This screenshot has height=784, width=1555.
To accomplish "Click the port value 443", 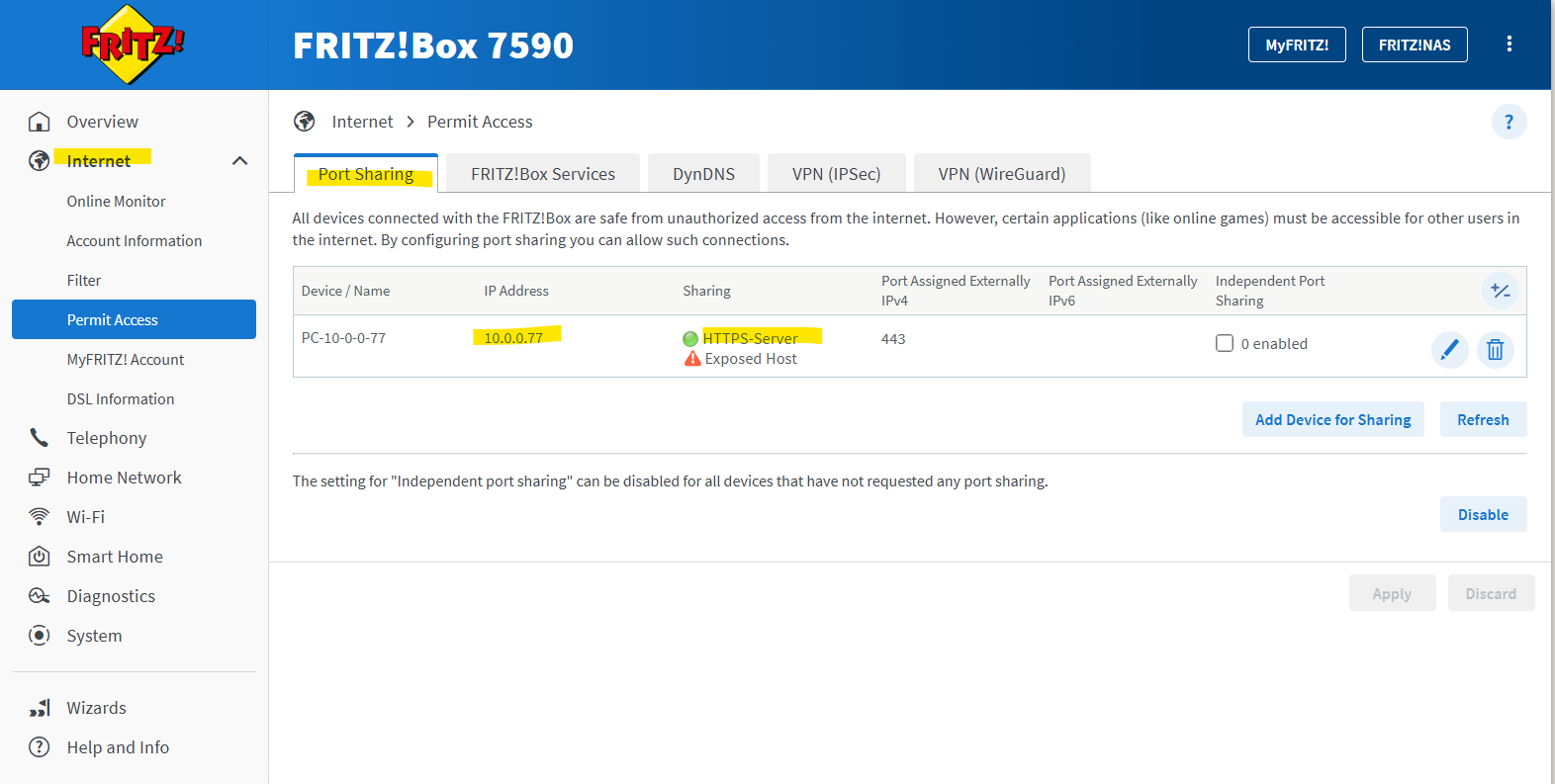I will (893, 339).
